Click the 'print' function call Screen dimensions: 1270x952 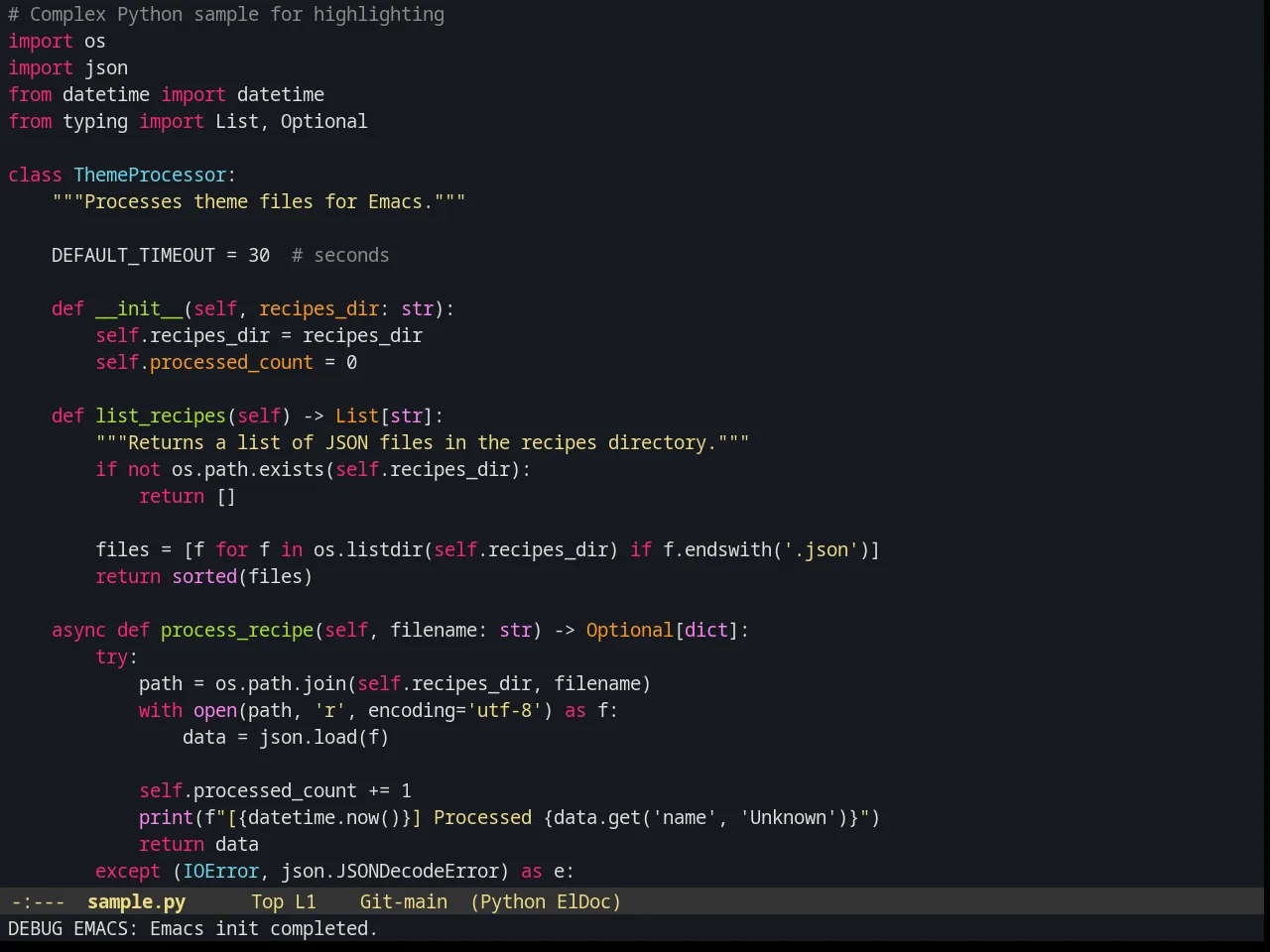(166, 817)
